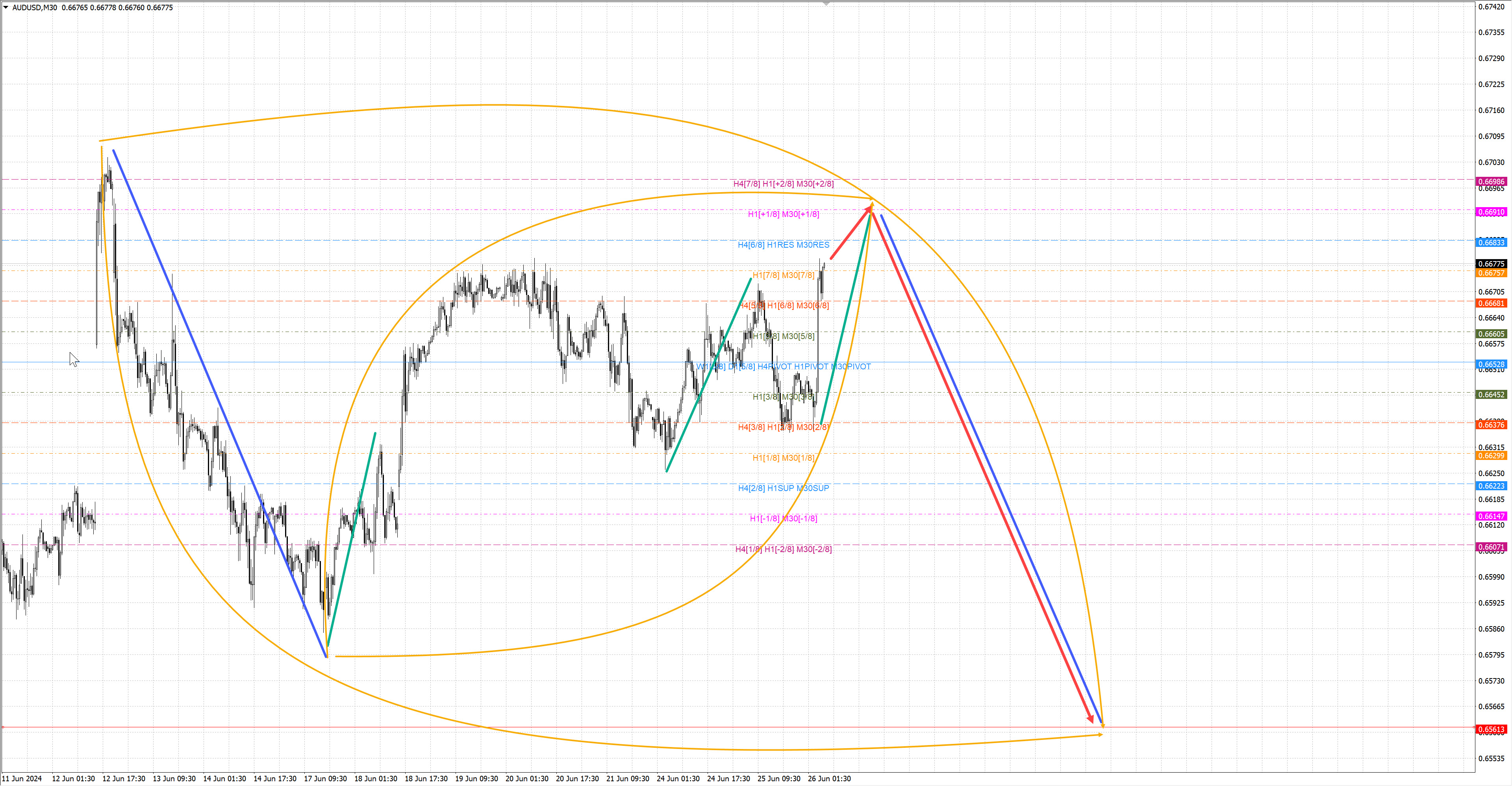
Task: Select the current price label 0.66775
Action: tap(1491, 264)
